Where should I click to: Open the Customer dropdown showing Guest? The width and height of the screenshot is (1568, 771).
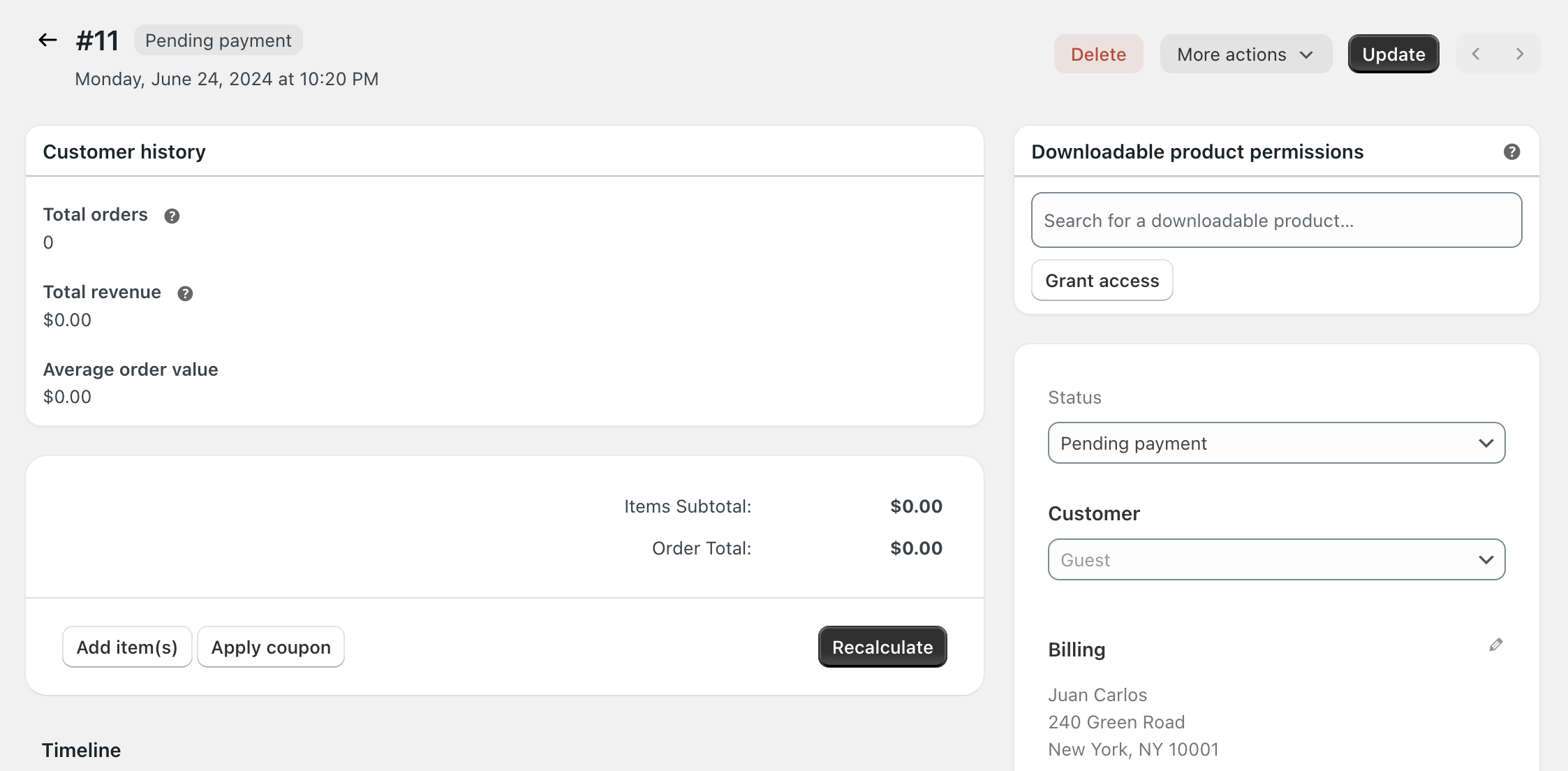[1276, 559]
